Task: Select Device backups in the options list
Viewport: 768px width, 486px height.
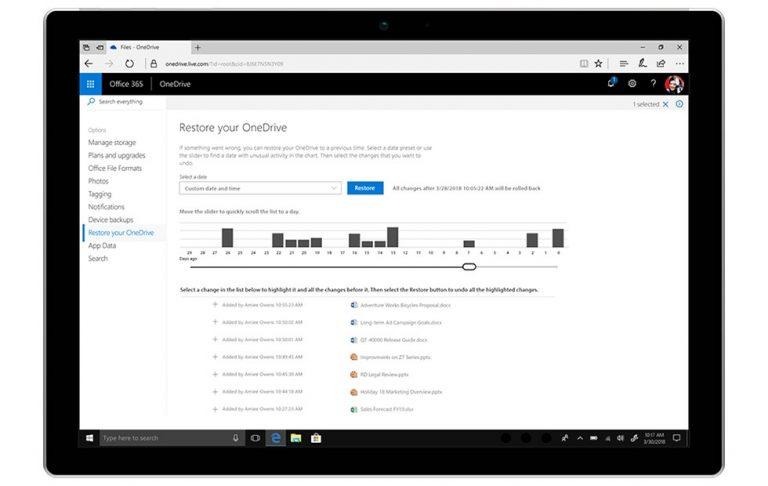Action: [110, 219]
